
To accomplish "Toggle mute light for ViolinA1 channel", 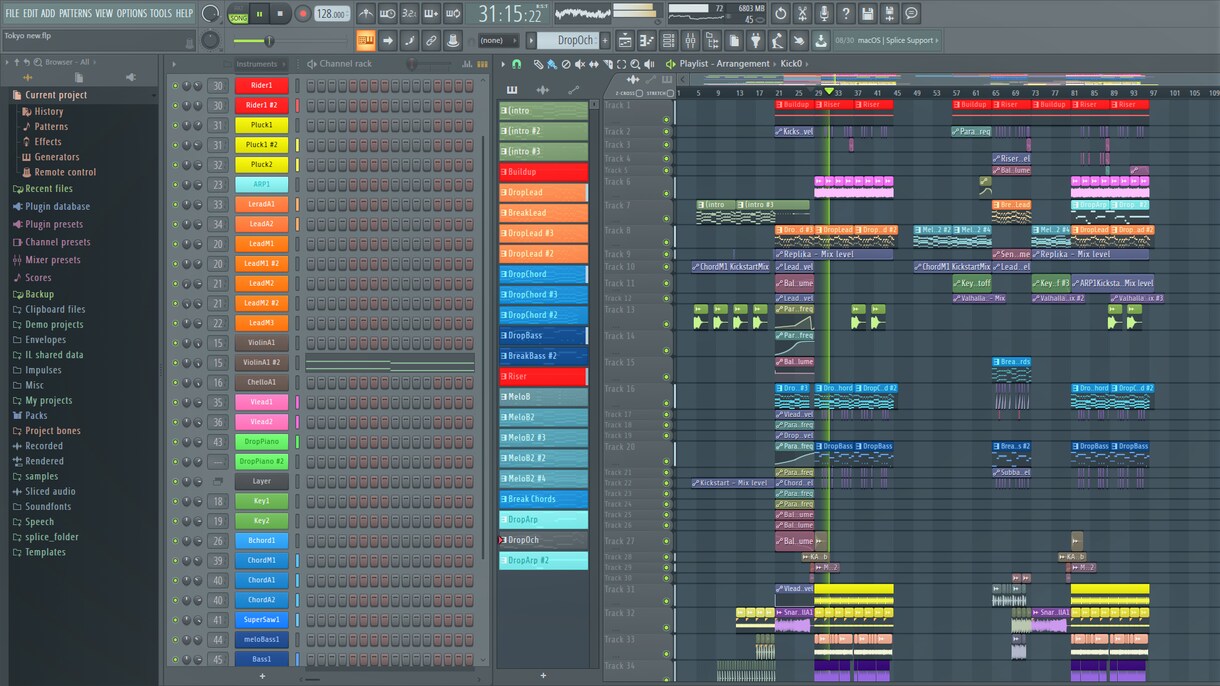I will coord(175,343).
